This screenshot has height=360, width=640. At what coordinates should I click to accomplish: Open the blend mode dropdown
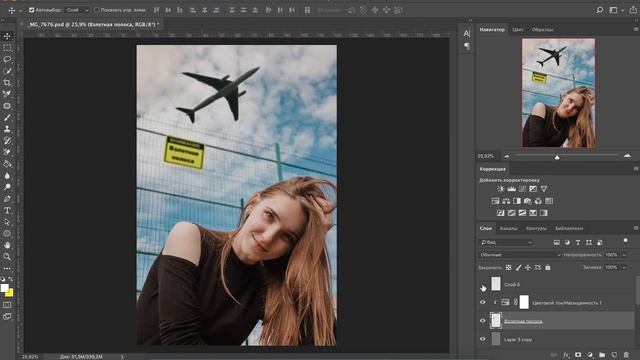[x=520, y=255]
